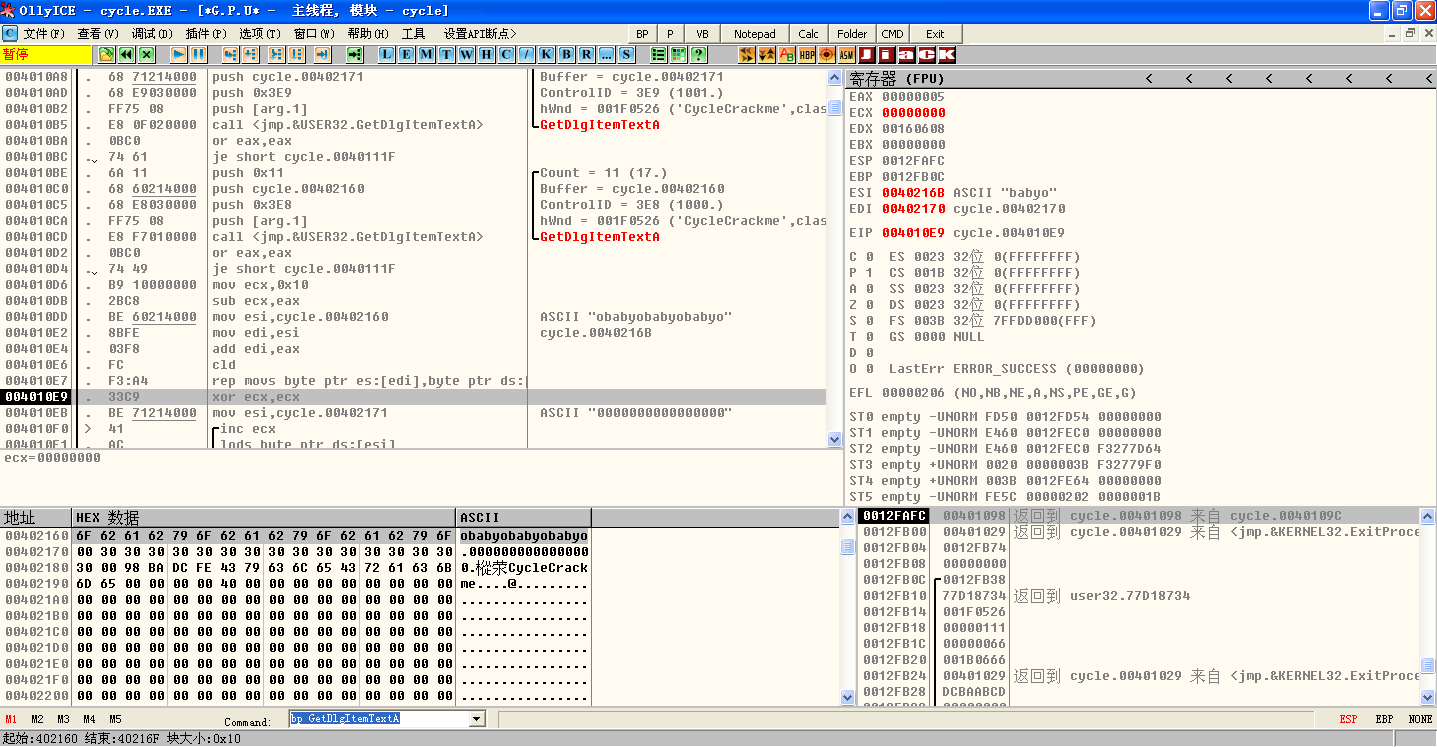Click the Step over toolbar icon
Screen dimensions: 1437x747
250,54
